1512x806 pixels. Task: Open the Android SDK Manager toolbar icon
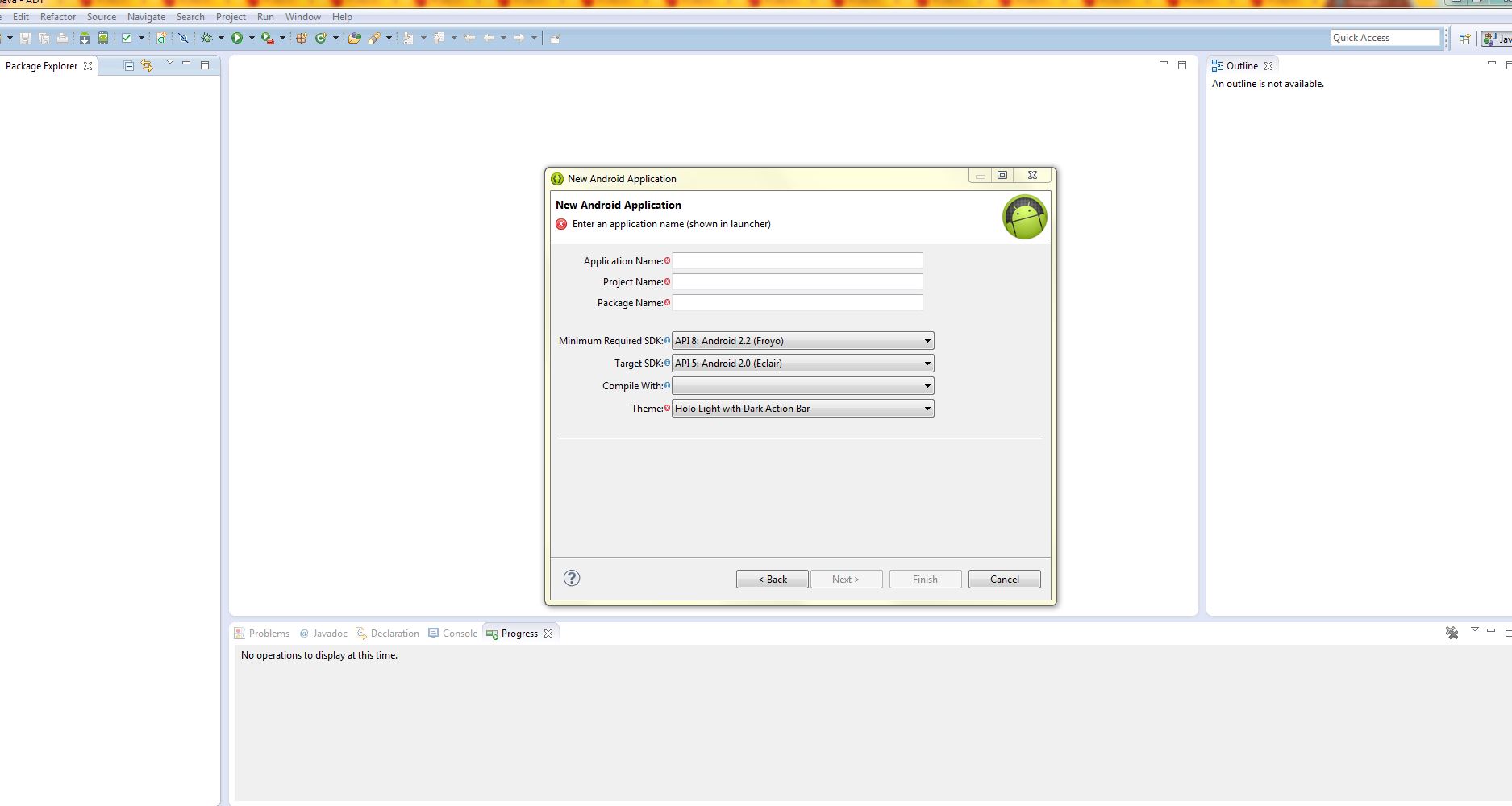pos(85,38)
